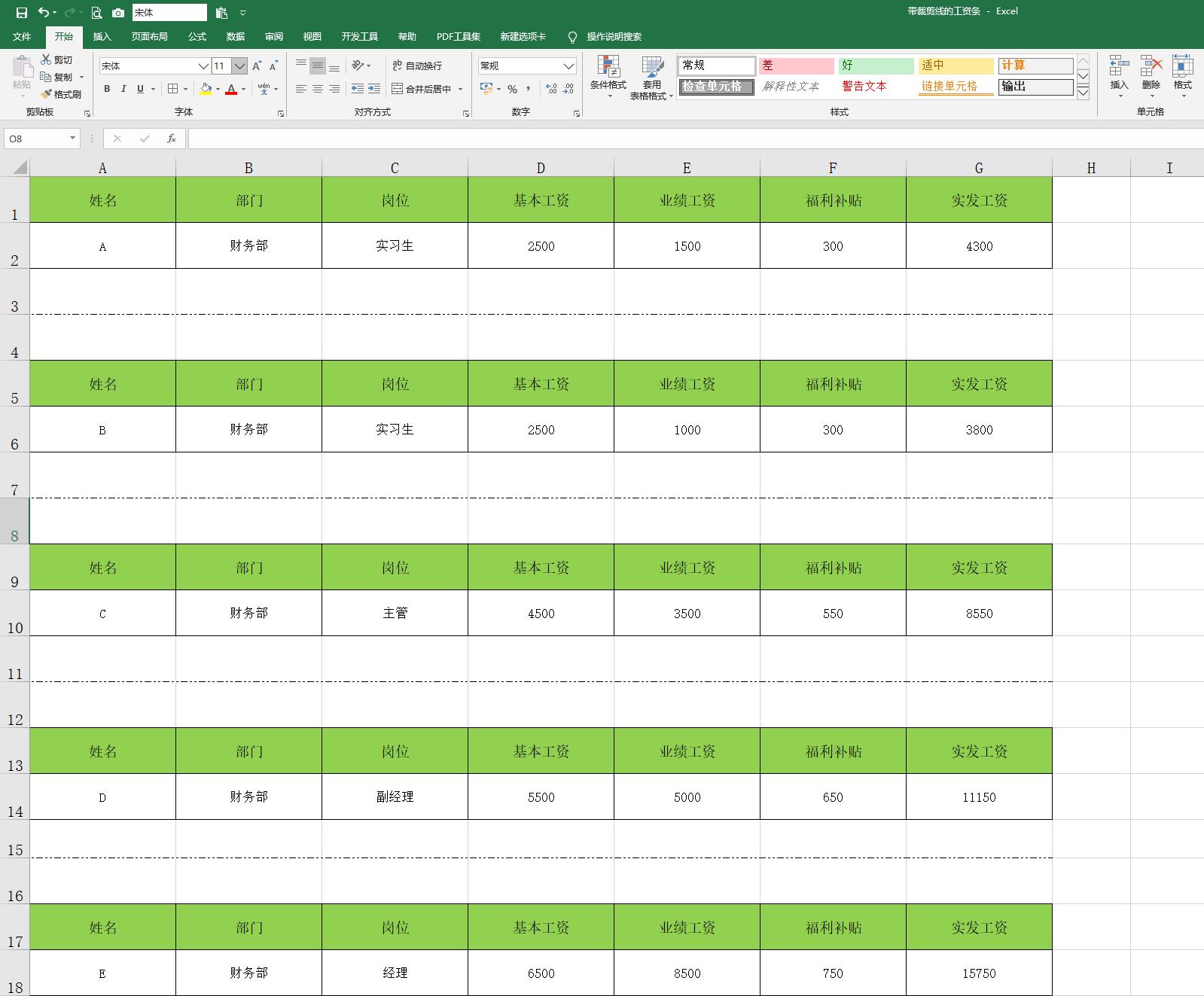The height and width of the screenshot is (996, 1204).
Task: Toggle underline formatting
Action: tap(140, 89)
